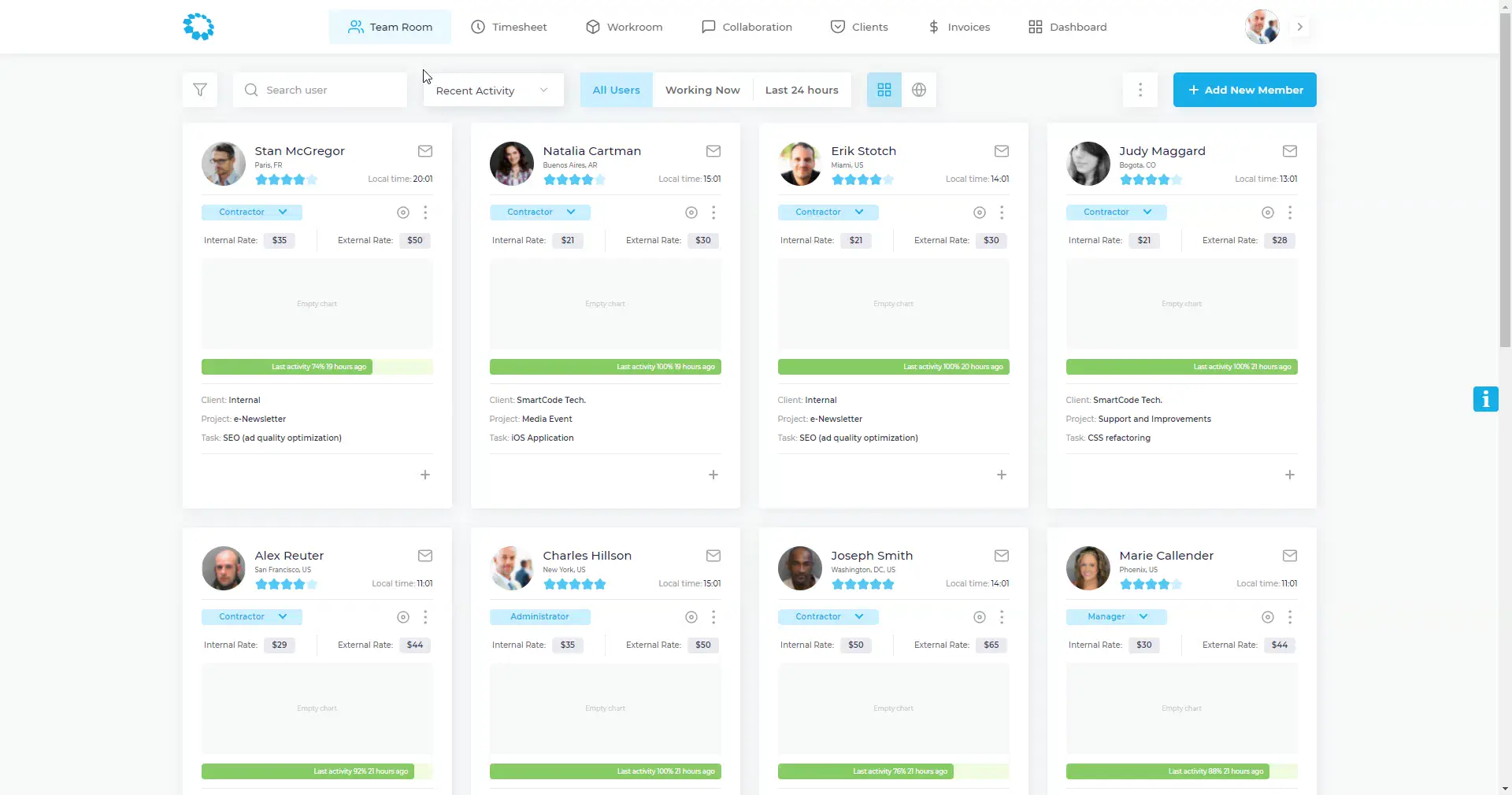Viewport: 1512px width, 795px height.
Task: Click Alex Reuter's last activity progress bar
Action: 317,771
